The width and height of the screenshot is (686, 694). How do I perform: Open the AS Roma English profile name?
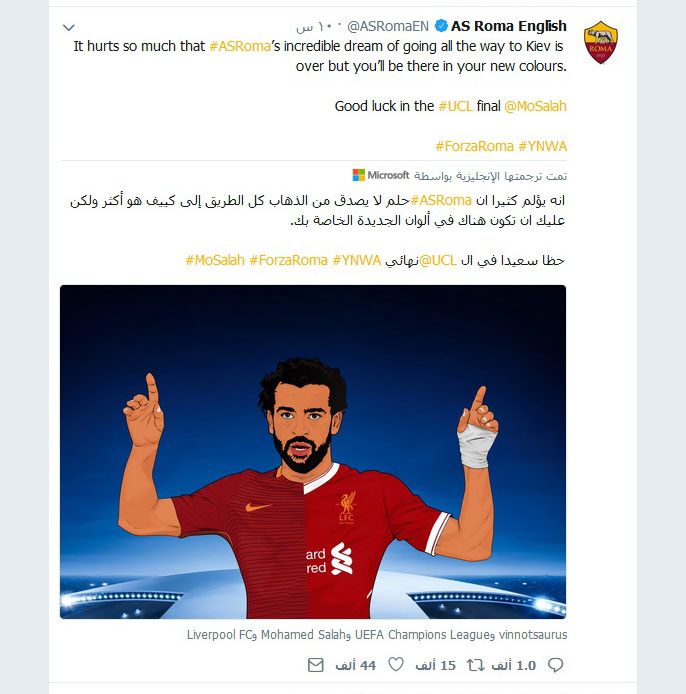(509, 26)
